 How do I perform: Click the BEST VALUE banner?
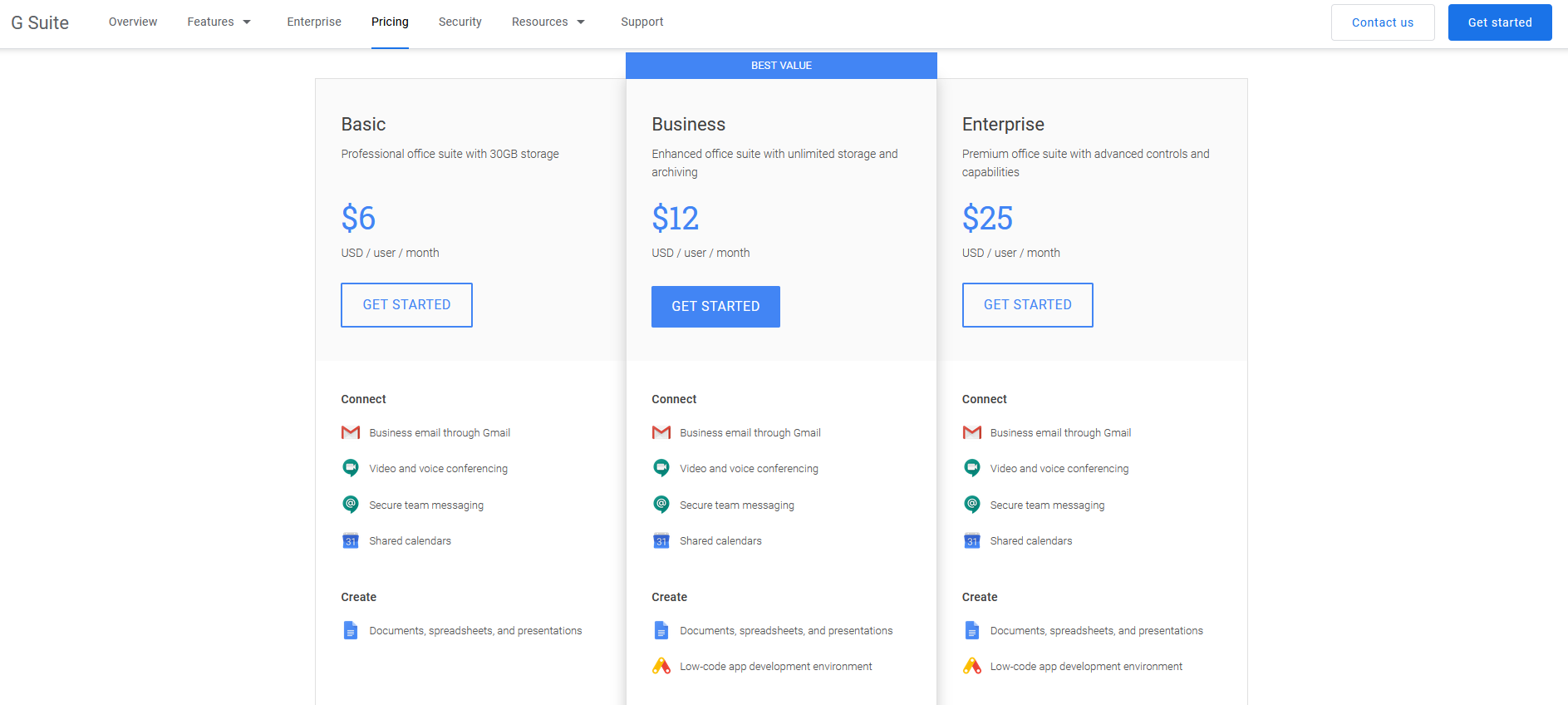coord(781,66)
